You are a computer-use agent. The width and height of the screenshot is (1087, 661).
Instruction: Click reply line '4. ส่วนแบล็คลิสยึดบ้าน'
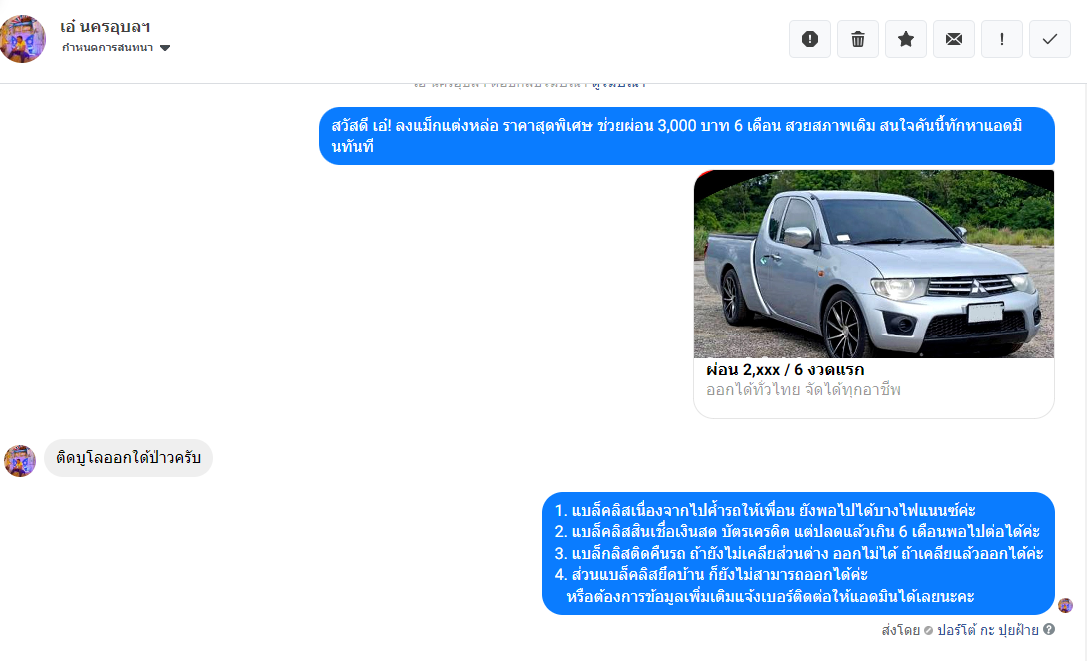711,574
